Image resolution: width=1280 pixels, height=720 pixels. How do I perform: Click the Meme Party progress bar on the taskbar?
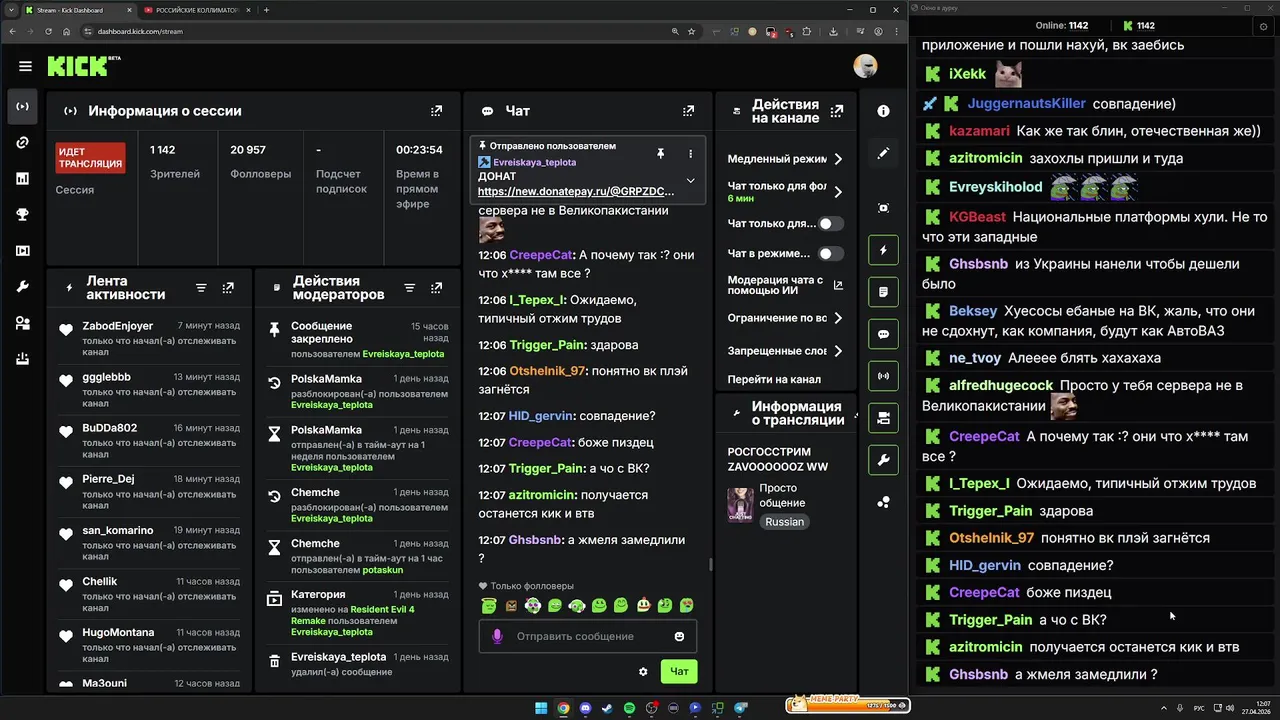pyautogui.click(x=847, y=706)
